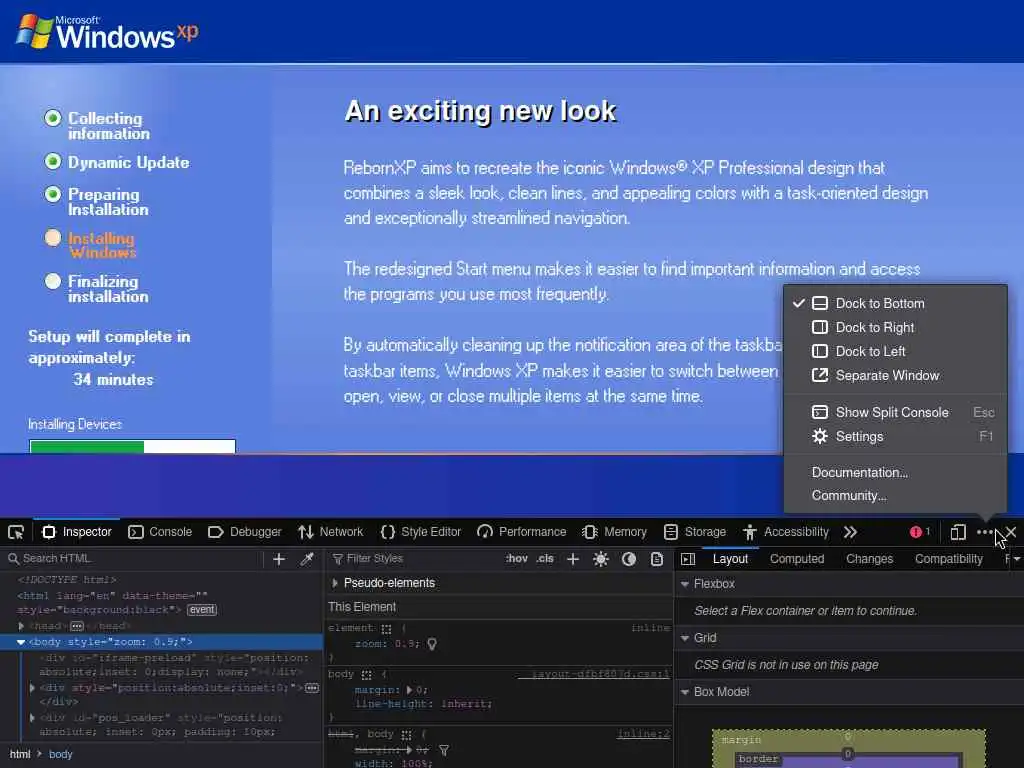Click the event badge on html node

pos(202,610)
